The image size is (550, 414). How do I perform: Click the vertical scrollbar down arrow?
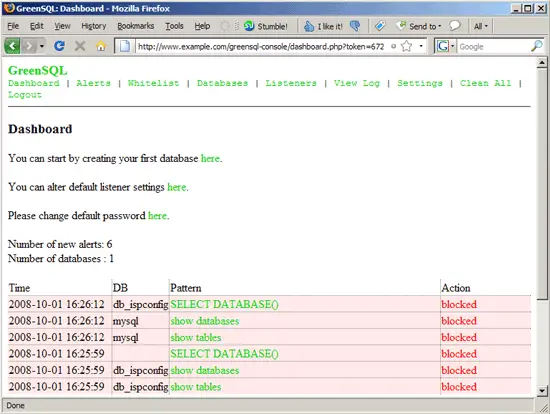click(x=542, y=390)
